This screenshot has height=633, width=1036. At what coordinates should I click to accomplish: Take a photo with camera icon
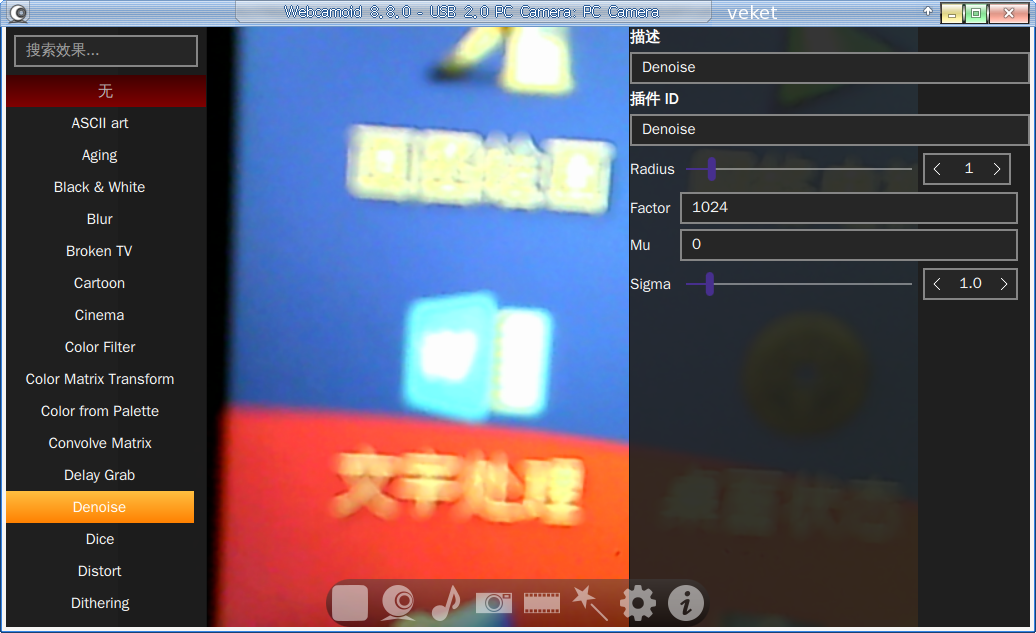(494, 603)
